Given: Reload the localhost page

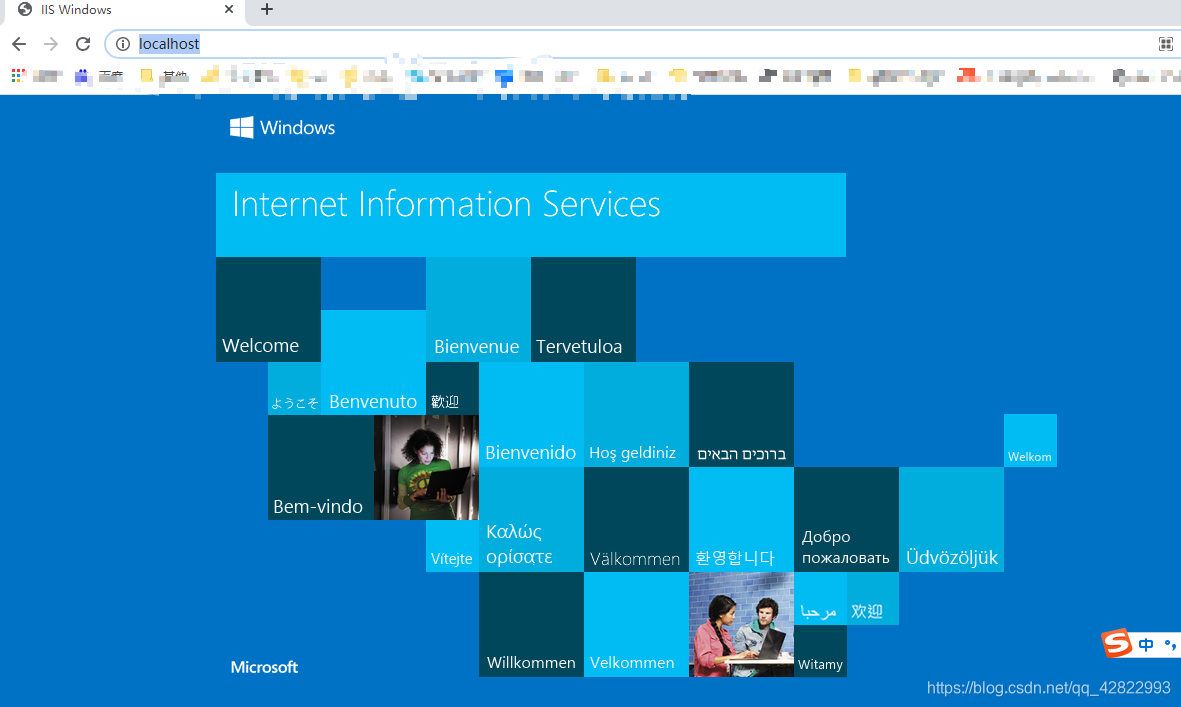Looking at the screenshot, I should pyautogui.click(x=83, y=44).
